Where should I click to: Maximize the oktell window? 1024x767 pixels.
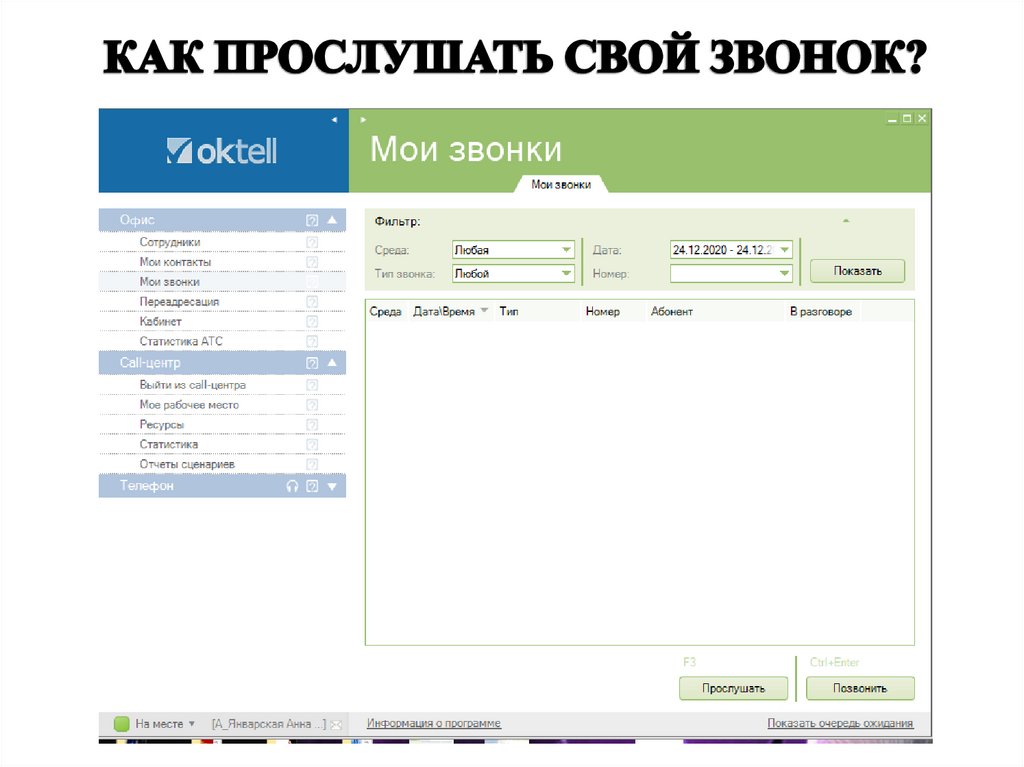pyautogui.click(x=907, y=119)
